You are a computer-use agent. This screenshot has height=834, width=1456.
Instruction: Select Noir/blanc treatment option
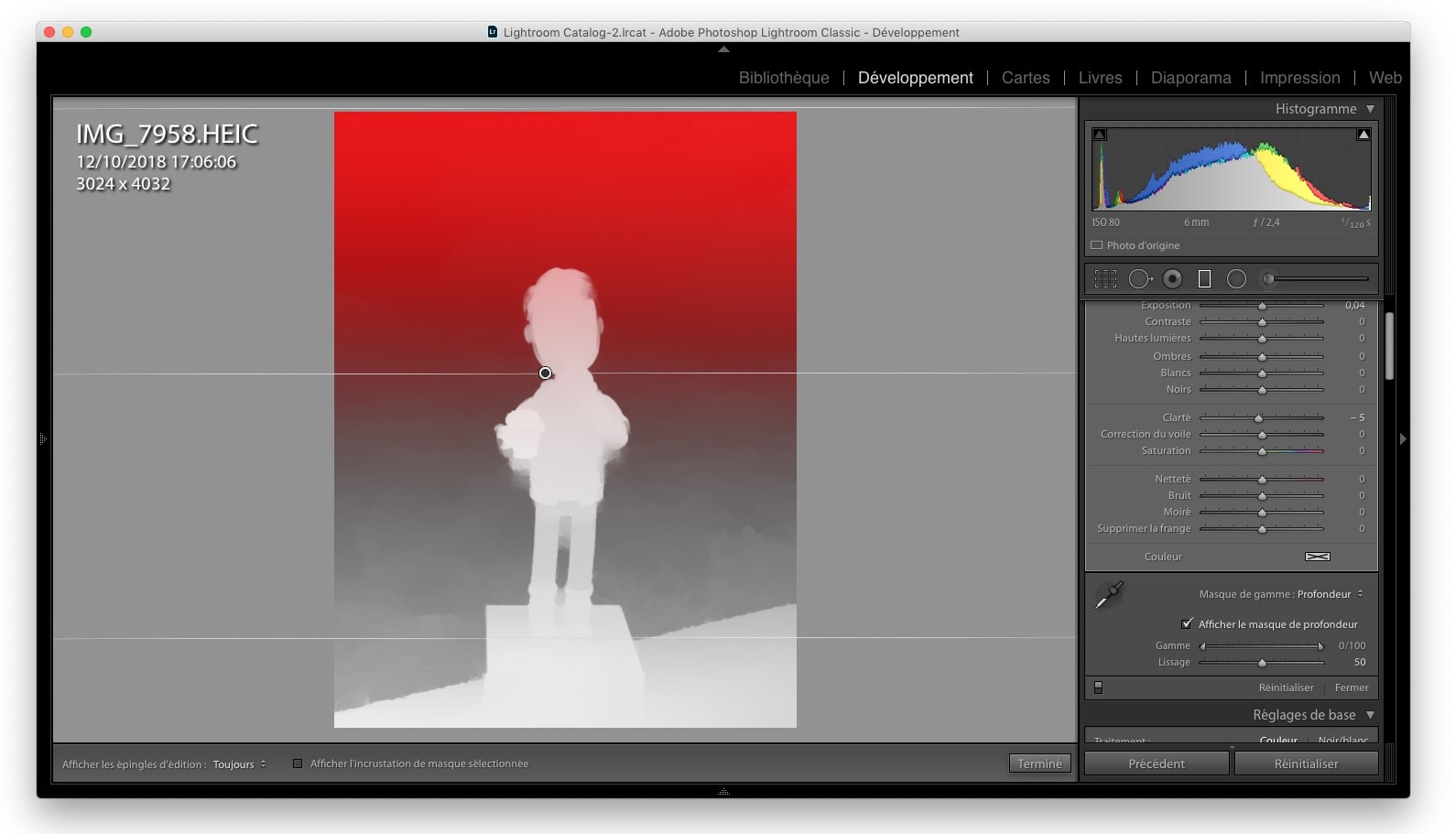coord(1343,739)
